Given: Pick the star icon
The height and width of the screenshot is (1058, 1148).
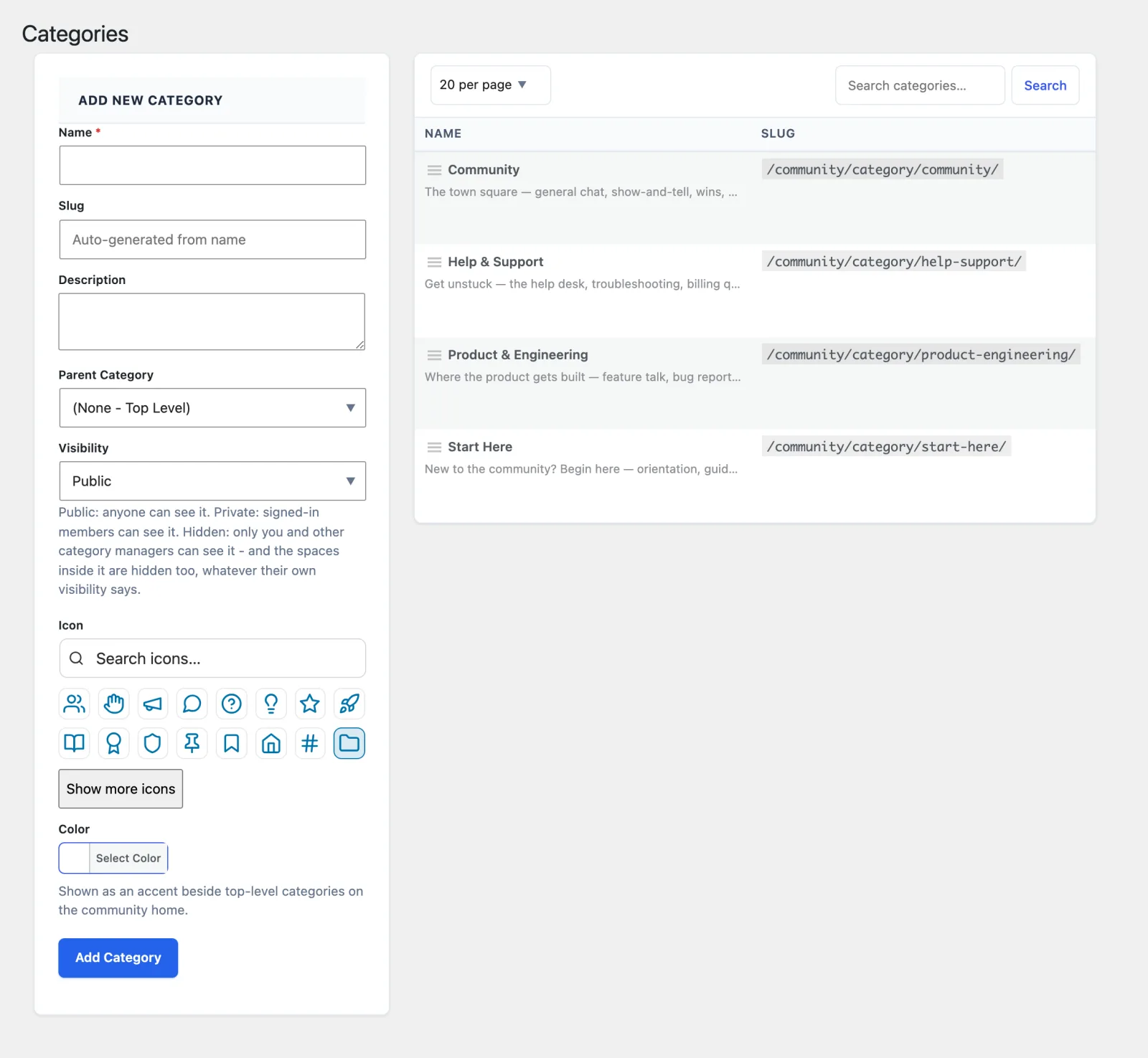Looking at the screenshot, I should pyautogui.click(x=310, y=704).
